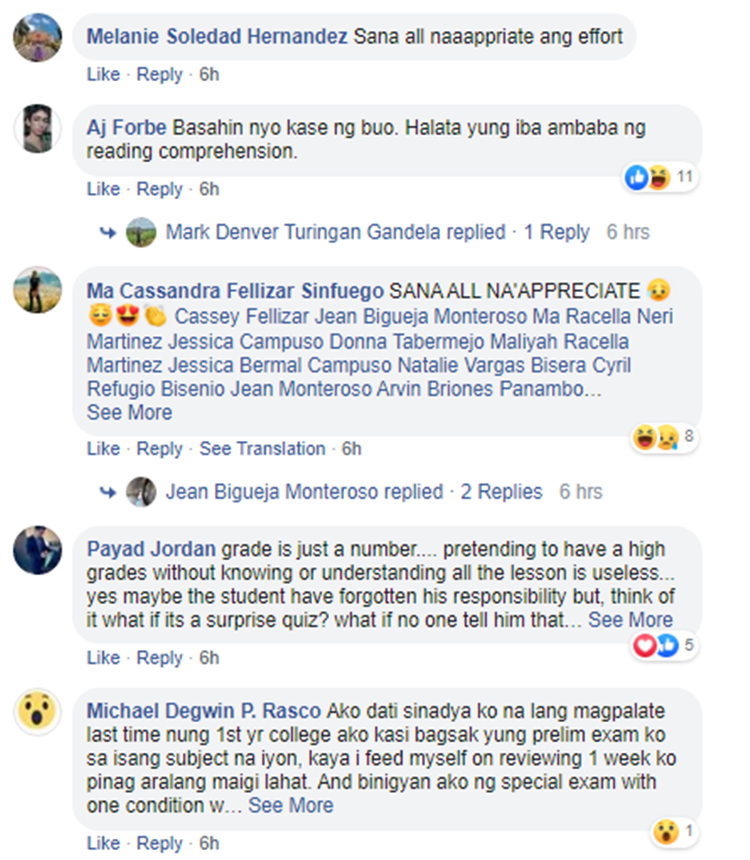Open Payad Jordan's profile name link
This screenshot has width=750, height=860.
[151, 549]
